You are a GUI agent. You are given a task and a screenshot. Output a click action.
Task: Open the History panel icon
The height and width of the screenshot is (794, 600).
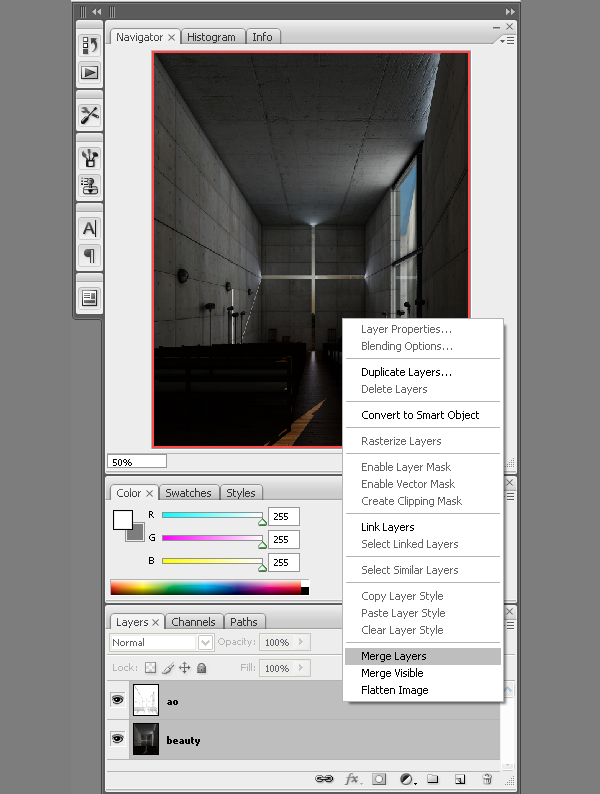[x=89, y=45]
